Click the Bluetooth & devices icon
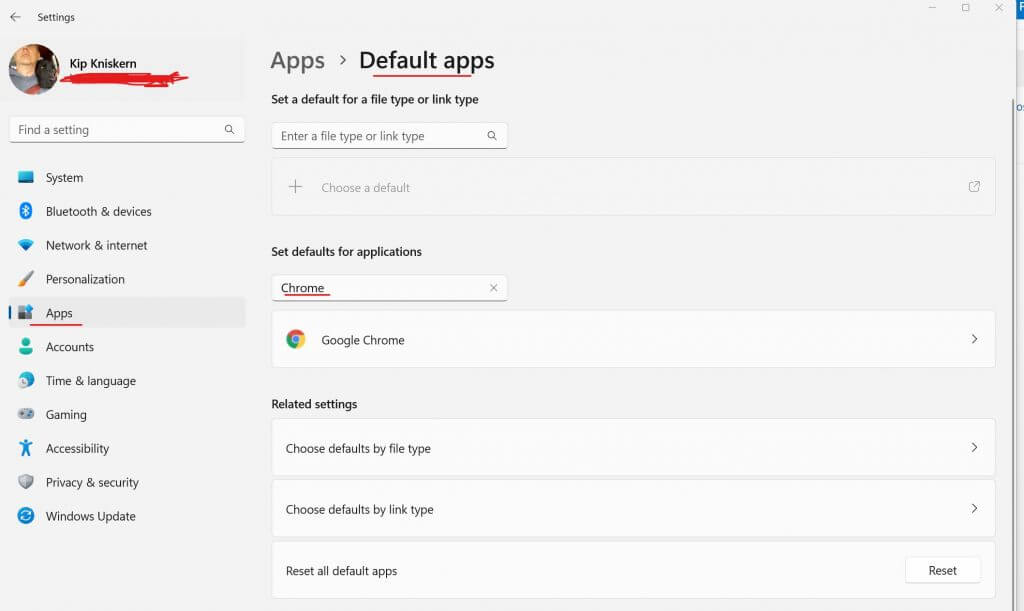This screenshot has height=611, width=1024. [26, 211]
